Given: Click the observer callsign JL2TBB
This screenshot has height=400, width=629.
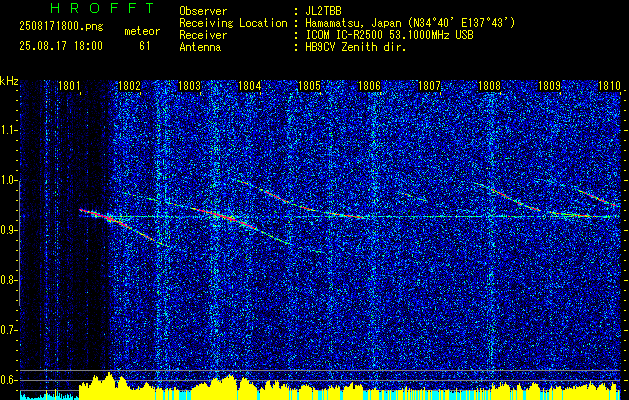Looking at the screenshot, I should click(323, 11).
